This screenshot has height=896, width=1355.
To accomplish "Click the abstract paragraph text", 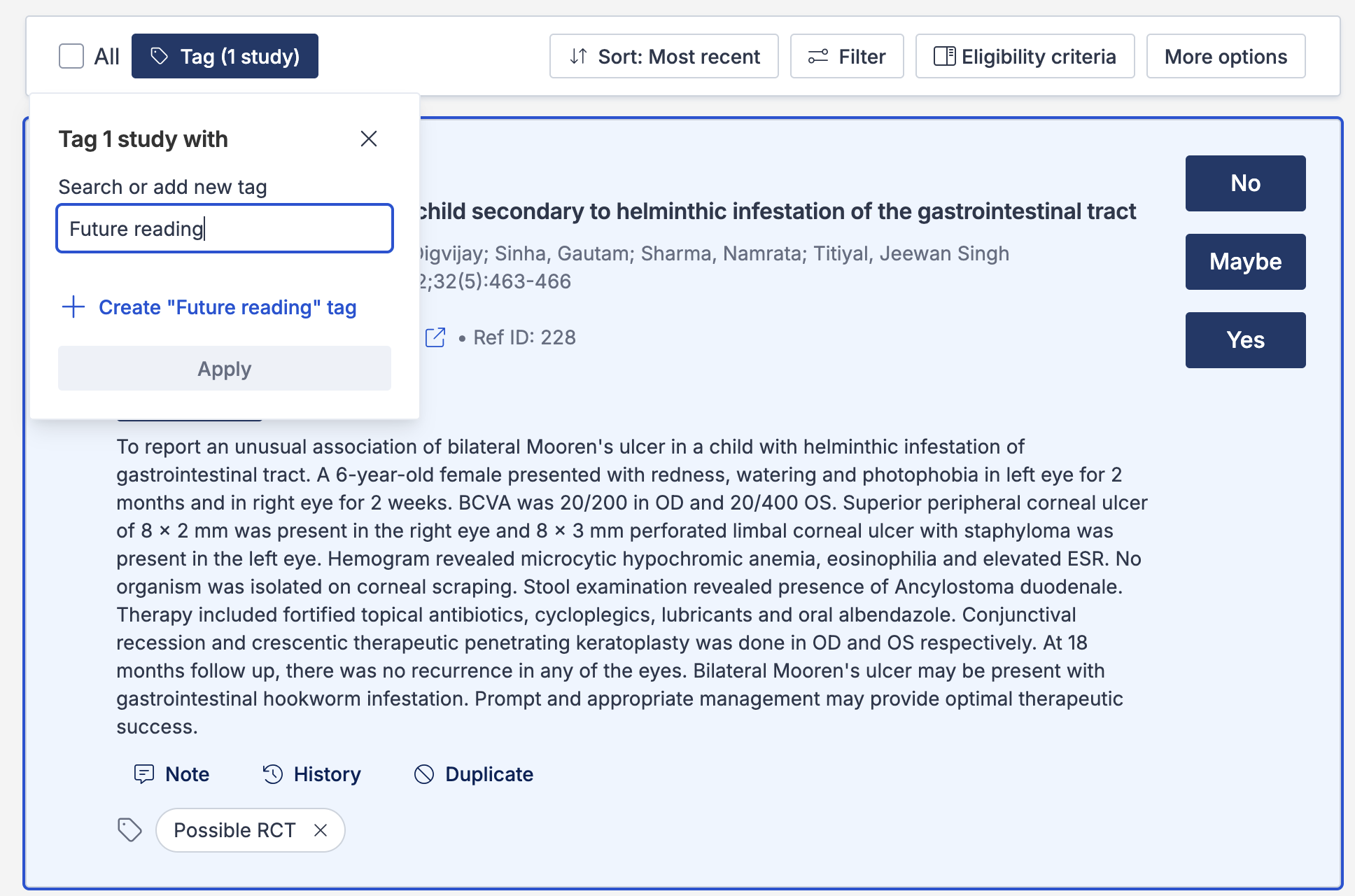I will pos(632,587).
